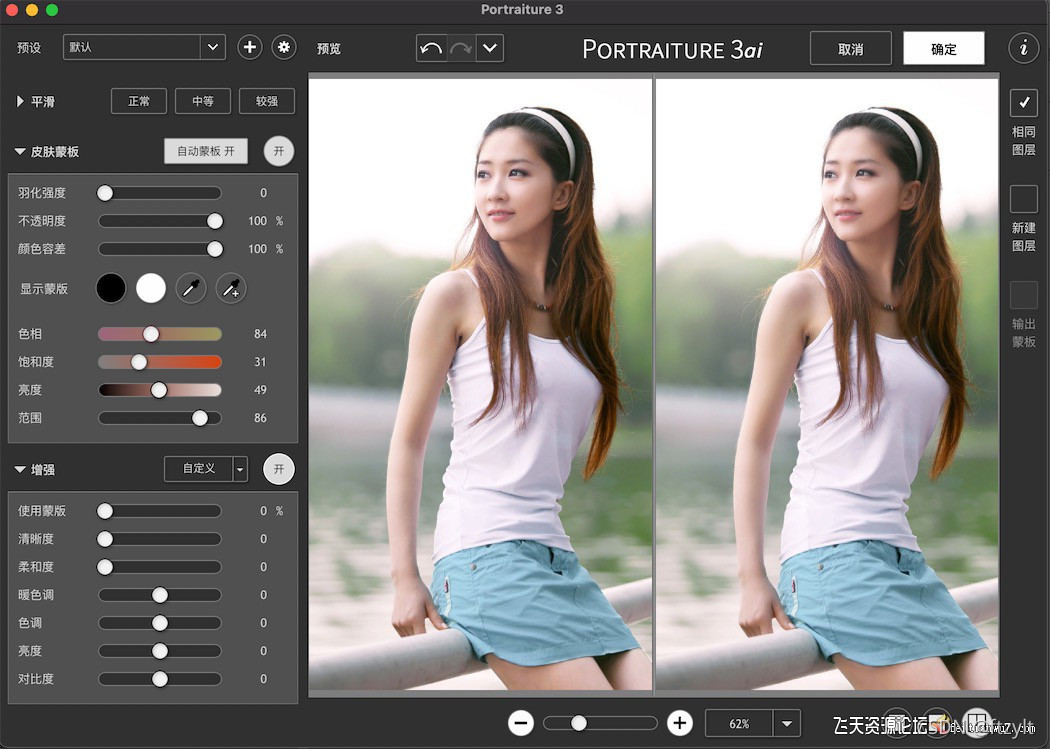Show mask on black background swatch

click(x=111, y=288)
